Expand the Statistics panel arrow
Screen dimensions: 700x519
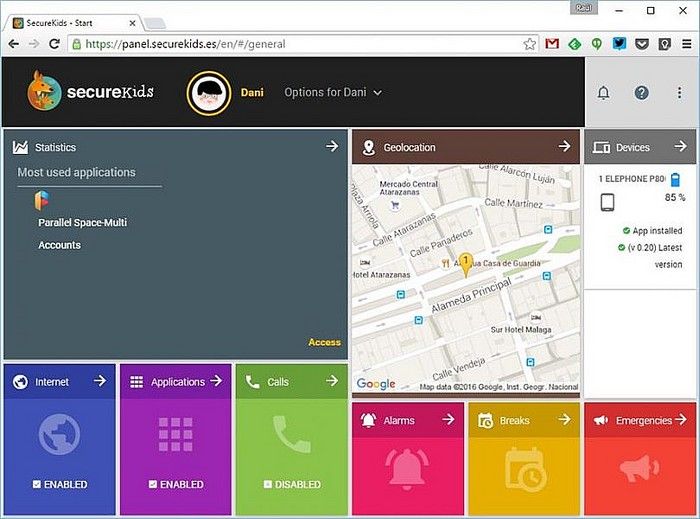332,147
